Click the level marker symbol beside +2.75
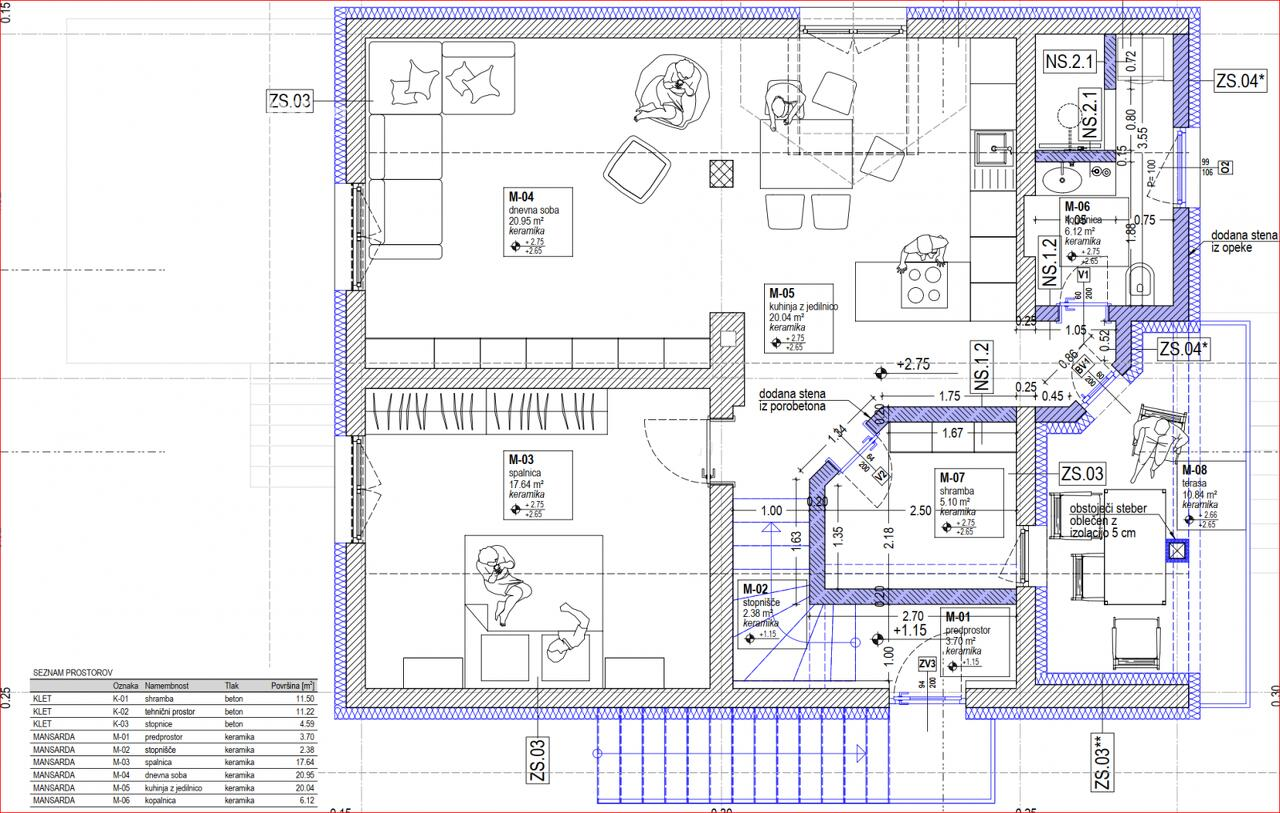 pyautogui.click(x=880, y=373)
